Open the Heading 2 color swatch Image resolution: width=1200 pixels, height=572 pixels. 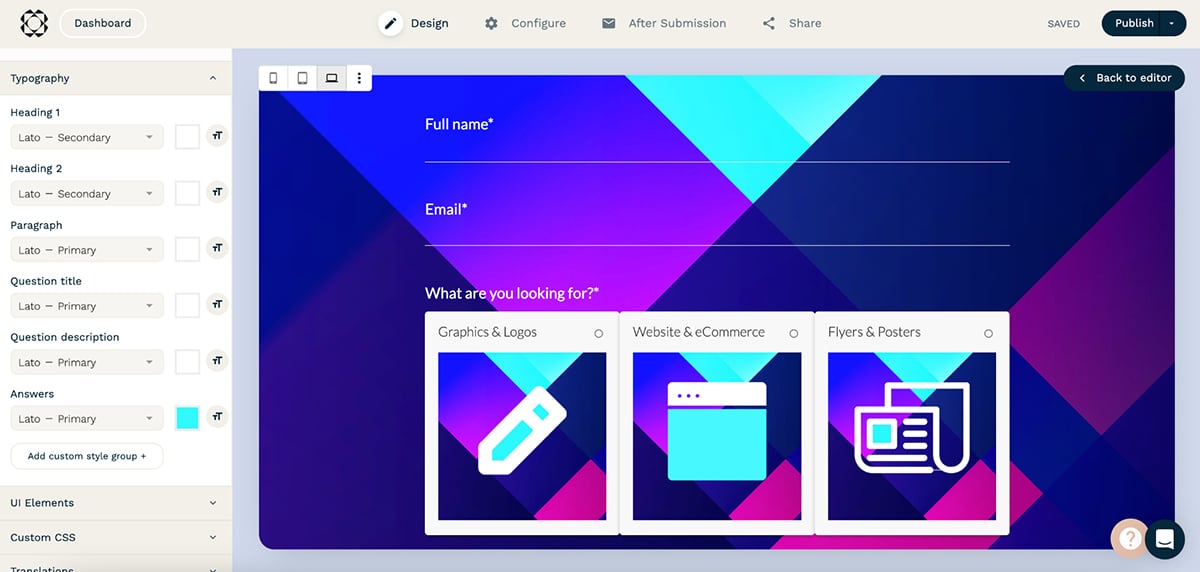[187, 193]
